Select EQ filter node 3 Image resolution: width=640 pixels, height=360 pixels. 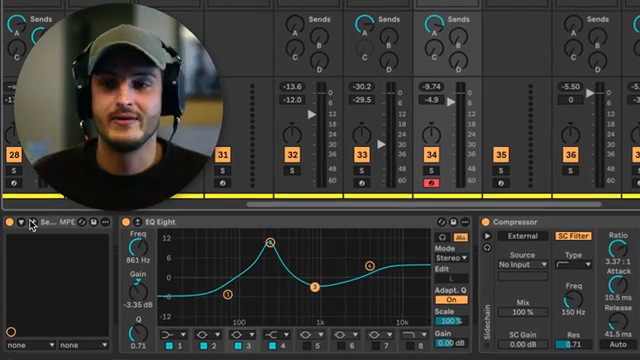pyautogui.click(x=315, y=287)
